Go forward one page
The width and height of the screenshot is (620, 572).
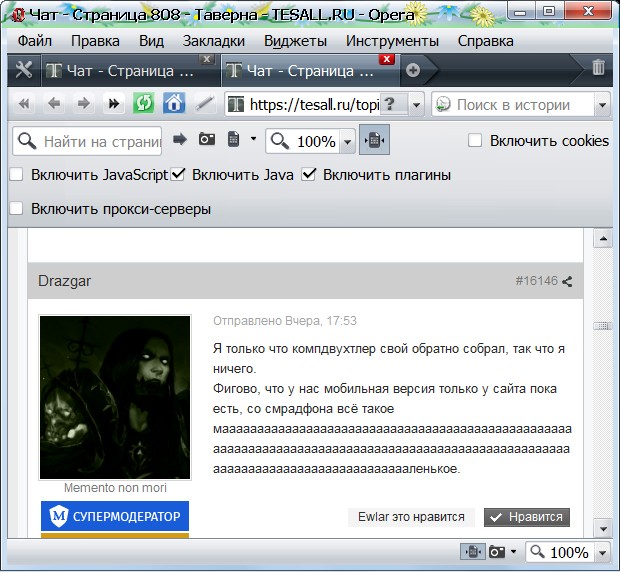click(x=83, y=104)
